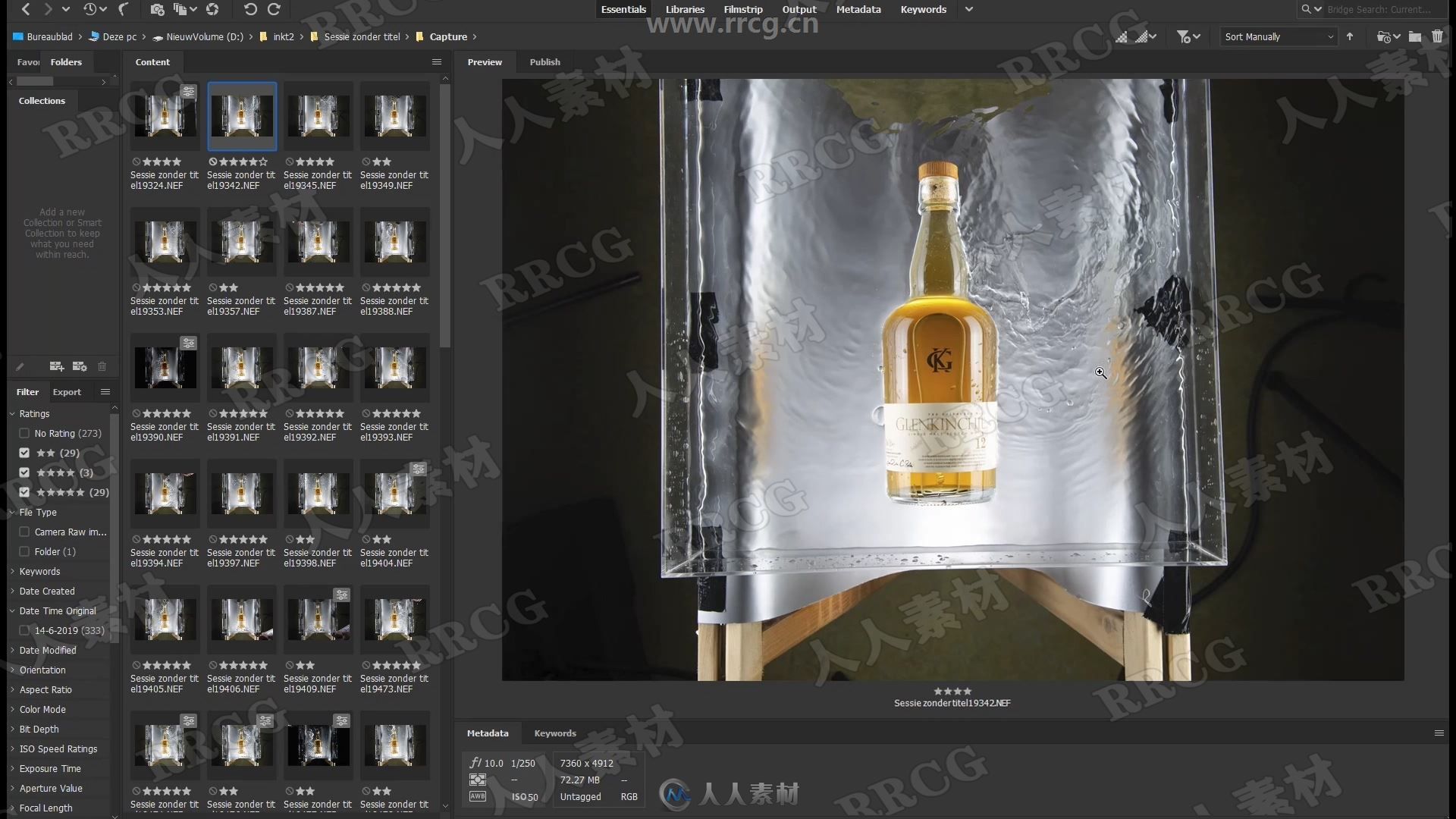
Task: Click the Return to Photoshop boomerang icon
Action: click(x=124, y=9)
